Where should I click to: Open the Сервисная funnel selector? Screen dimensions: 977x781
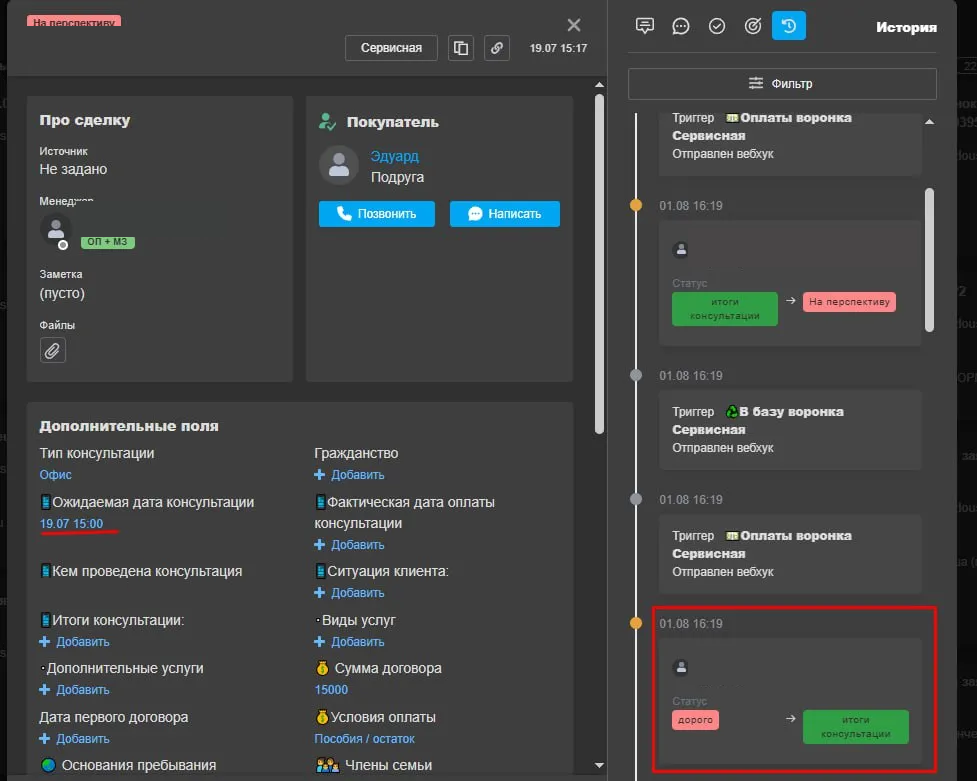point(391,48)
